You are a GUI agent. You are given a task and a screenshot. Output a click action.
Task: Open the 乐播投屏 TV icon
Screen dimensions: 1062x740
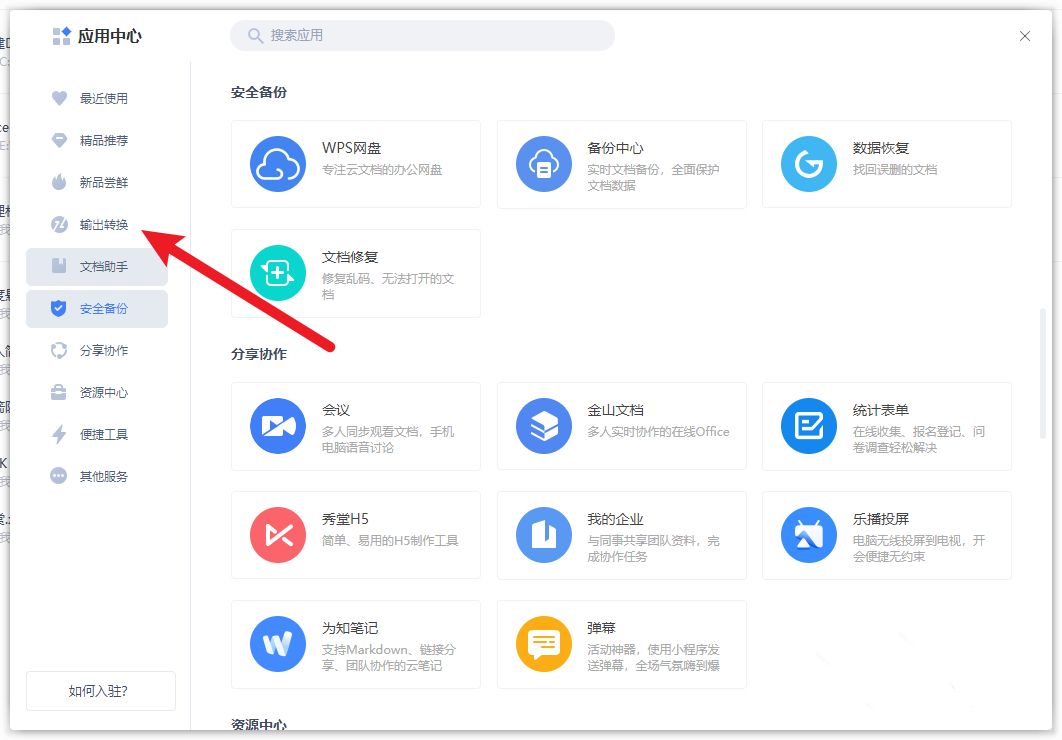click(x=809, y=535)
